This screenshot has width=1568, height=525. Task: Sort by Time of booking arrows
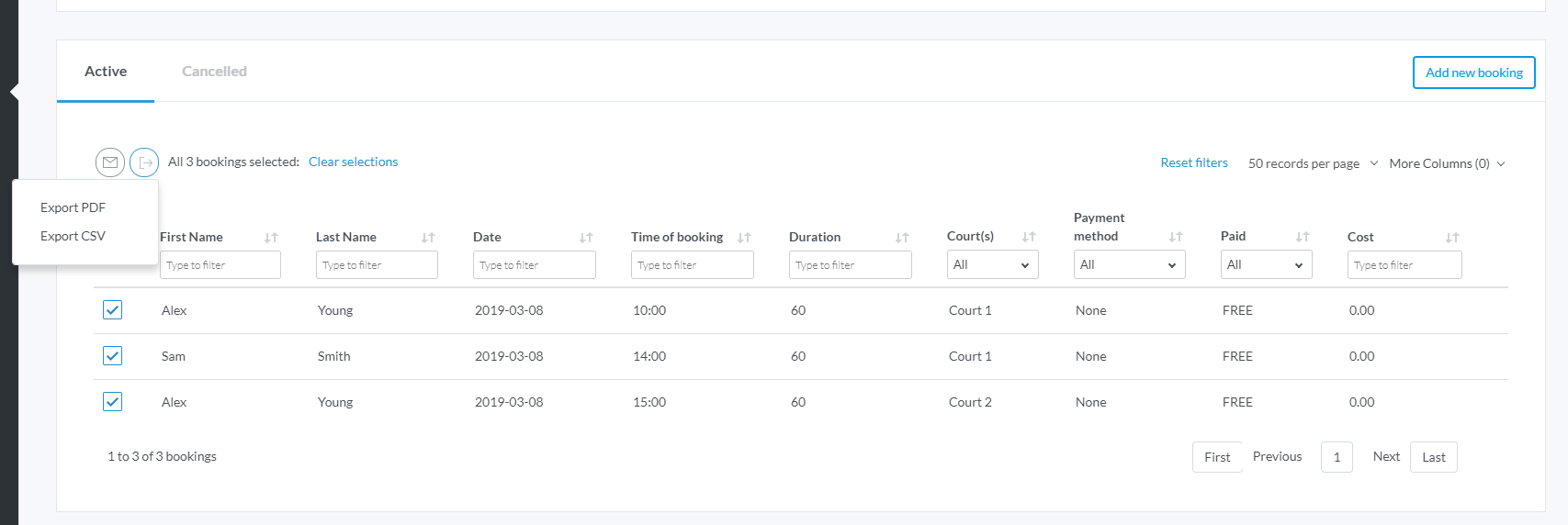[x=744, y=238]
